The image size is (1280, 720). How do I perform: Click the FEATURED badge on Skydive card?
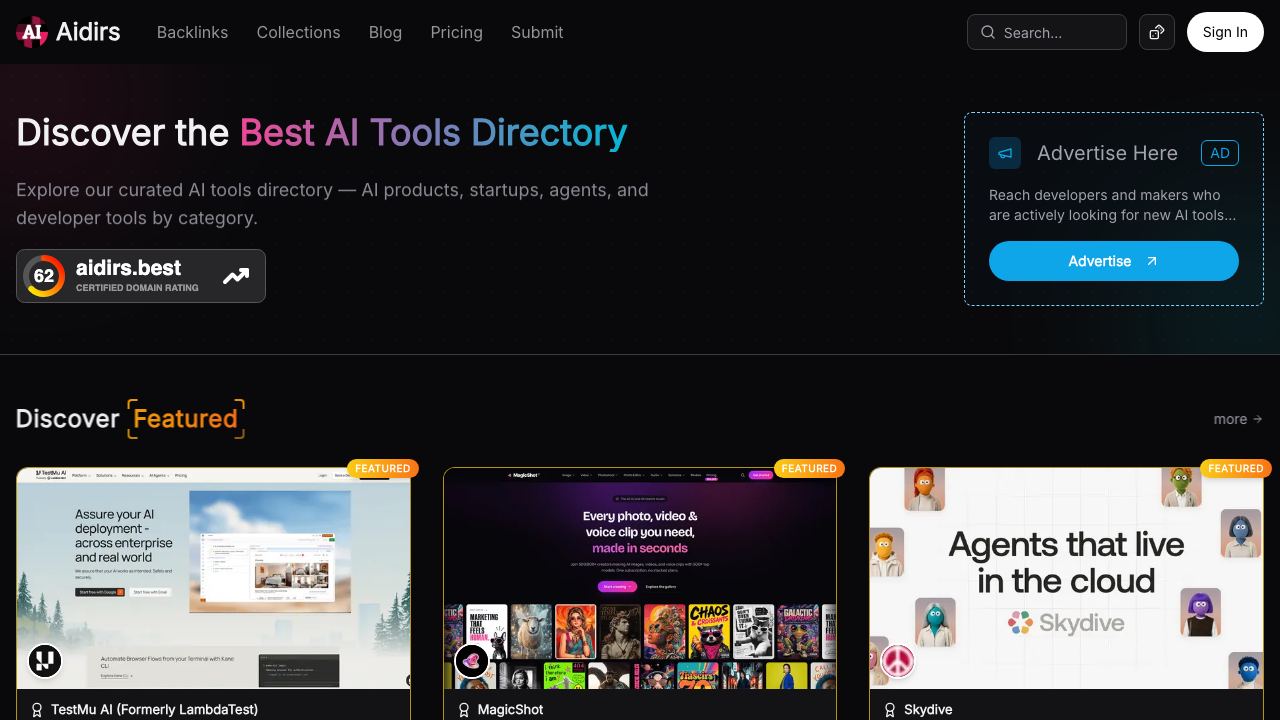1236,468
